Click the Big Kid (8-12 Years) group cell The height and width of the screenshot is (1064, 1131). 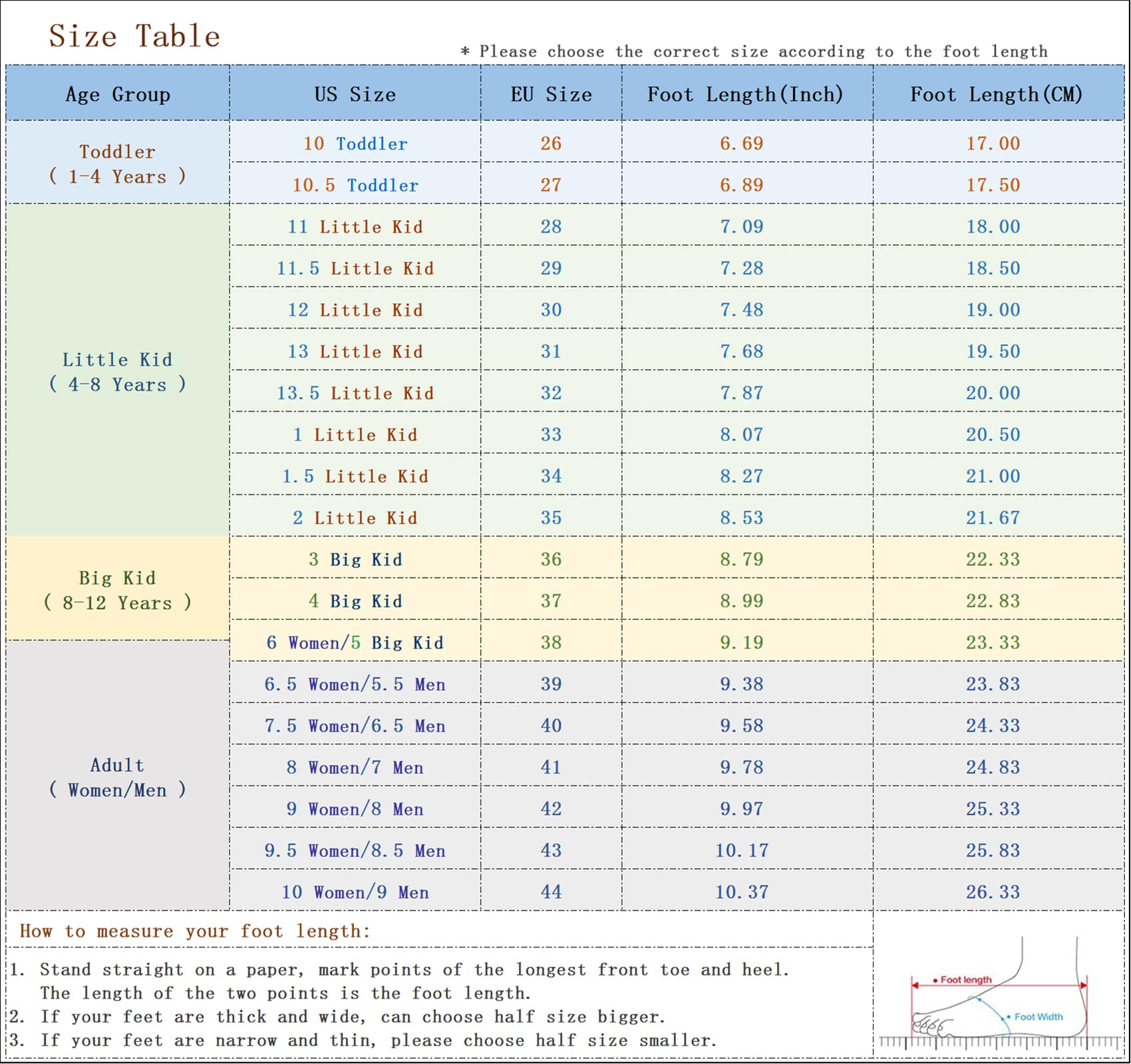click(x=118, y=590)
